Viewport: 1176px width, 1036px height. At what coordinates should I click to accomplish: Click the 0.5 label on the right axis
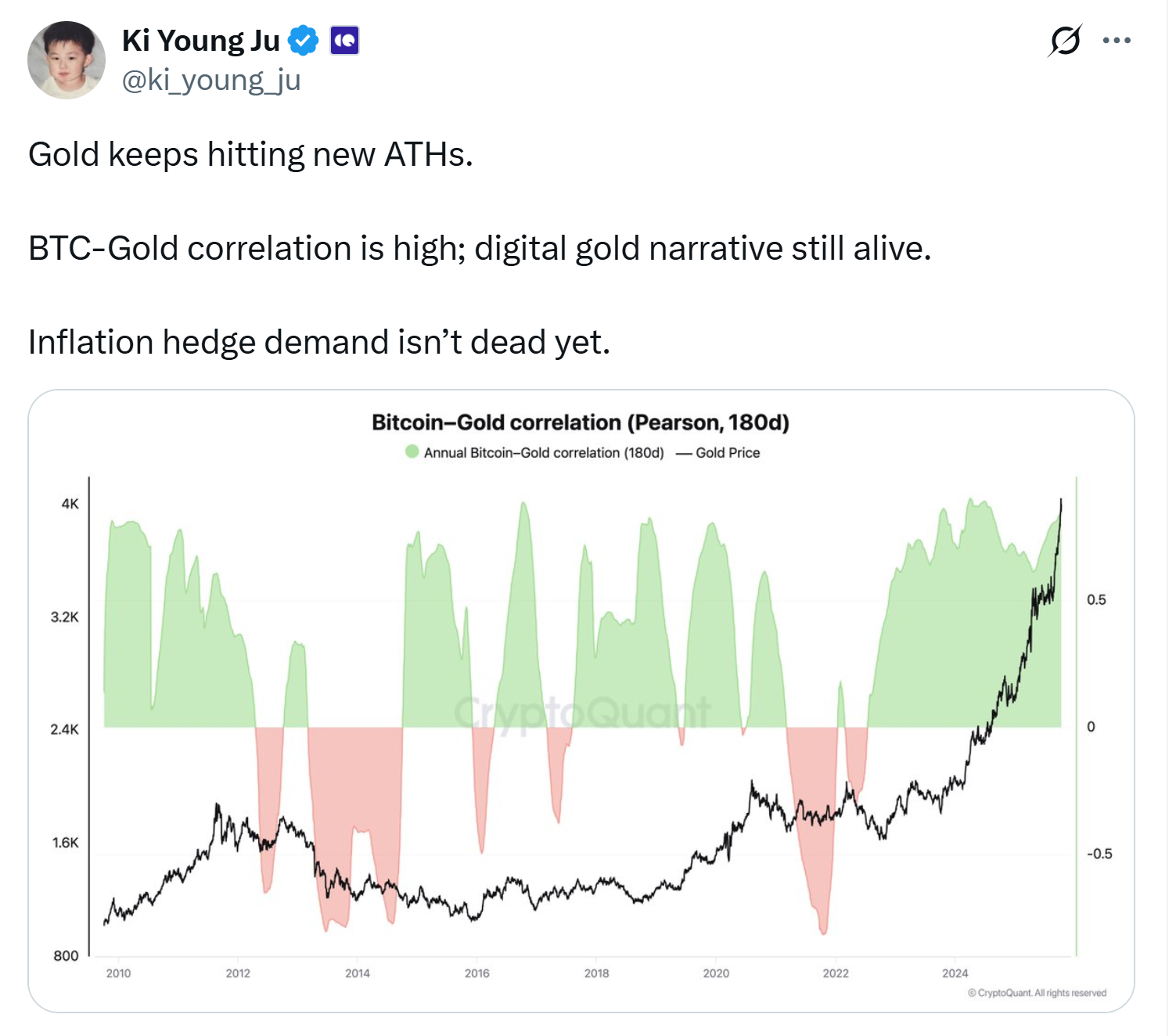click(1096, 600)
